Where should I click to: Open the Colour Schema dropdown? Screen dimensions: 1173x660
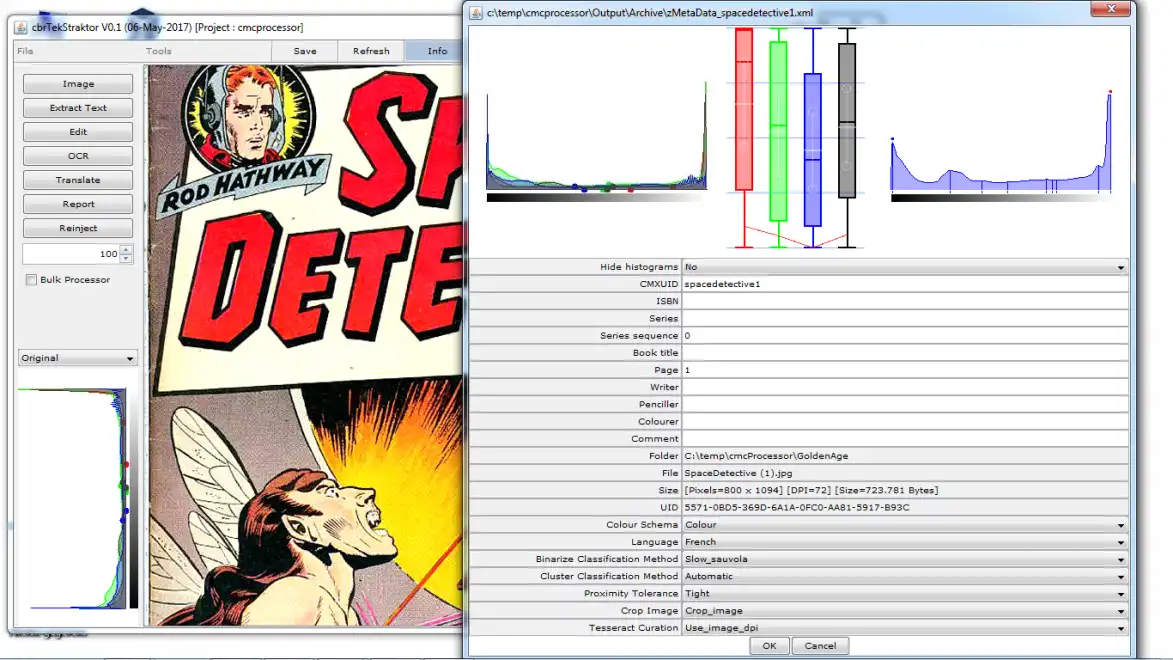point(904,525)
